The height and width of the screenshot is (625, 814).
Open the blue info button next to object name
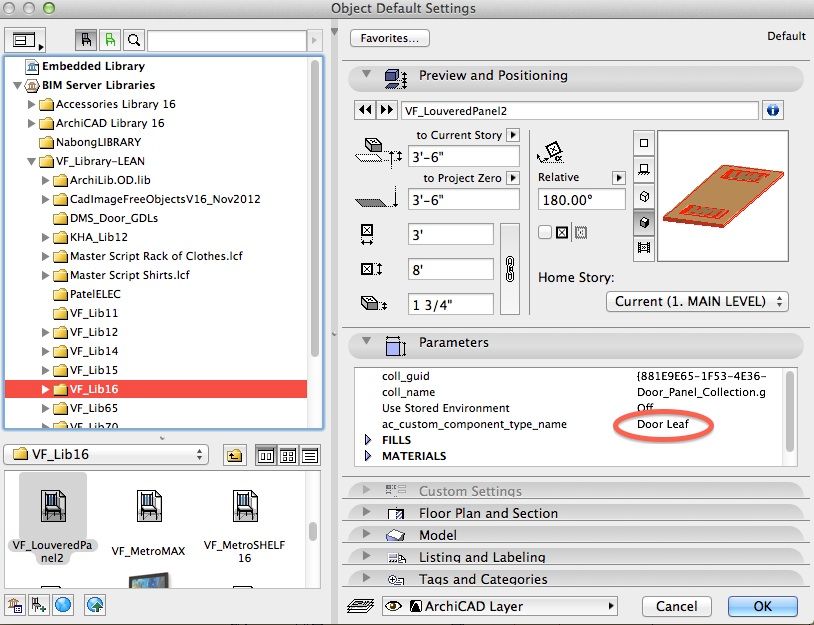click(772, 110)
